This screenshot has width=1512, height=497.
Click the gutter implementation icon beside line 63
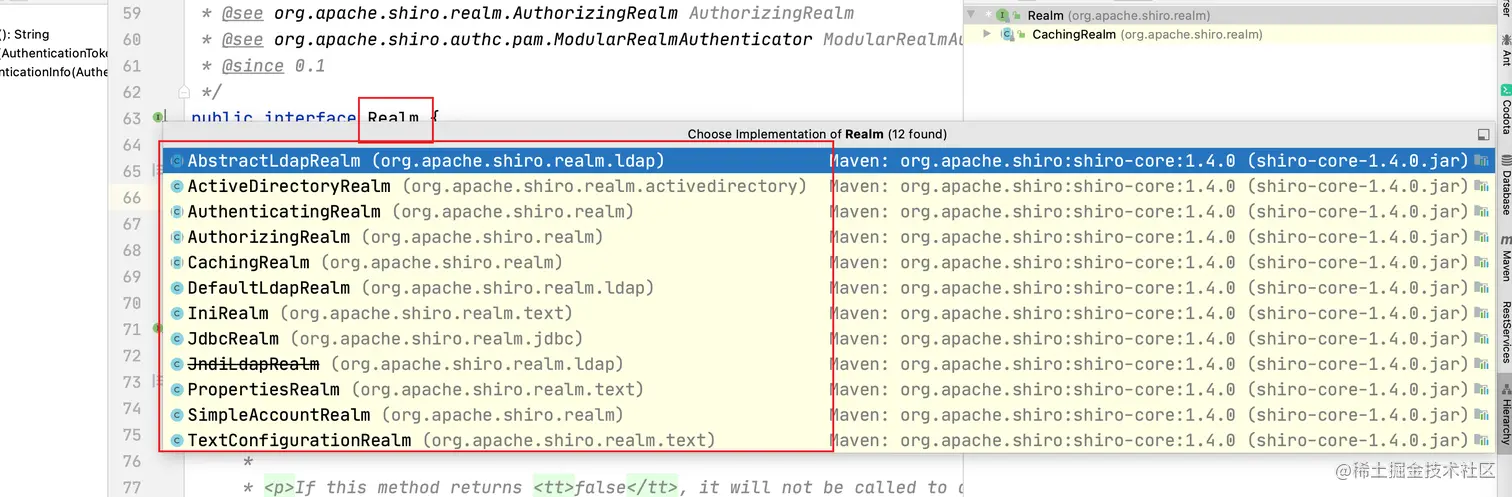pos(158,118)
